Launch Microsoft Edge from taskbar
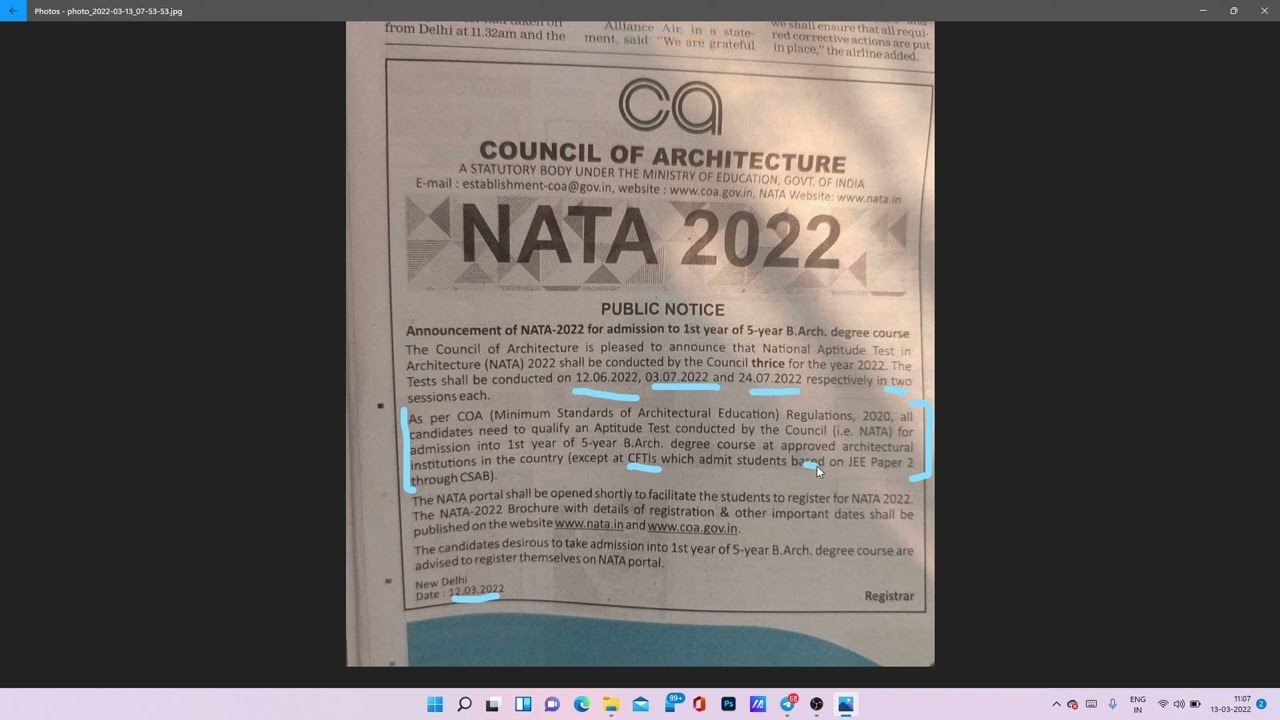Image resolution: width=1280 pixels, height=720 pixels. 582,704
